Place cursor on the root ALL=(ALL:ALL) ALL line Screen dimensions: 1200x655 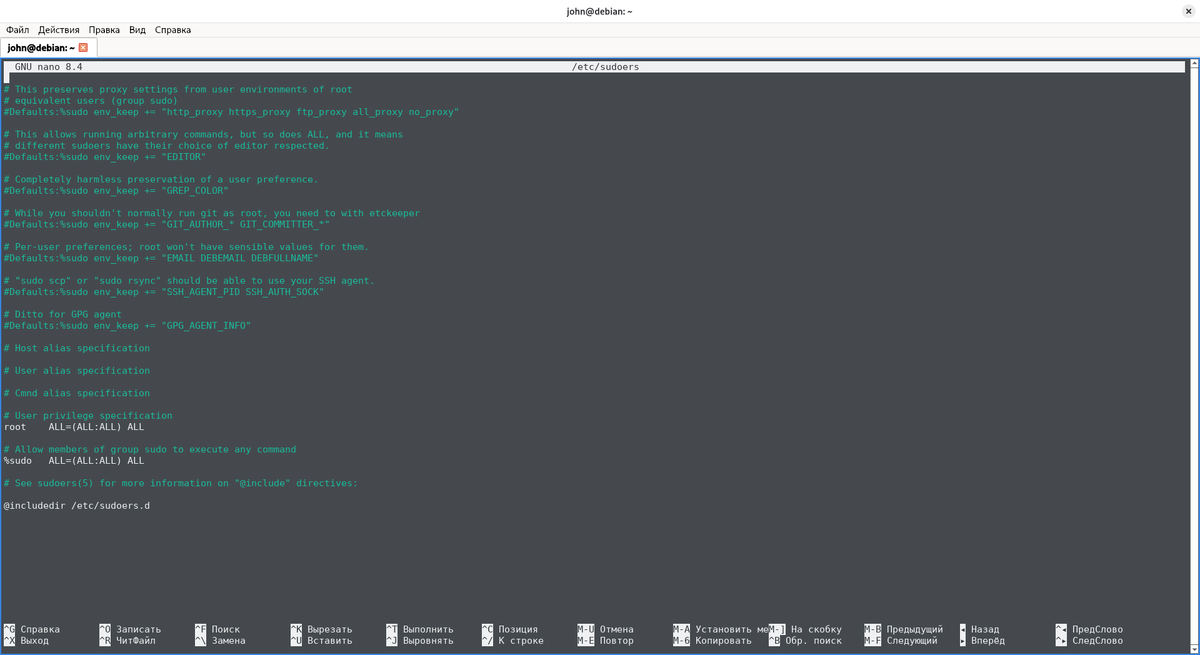[x=74, y=427]
